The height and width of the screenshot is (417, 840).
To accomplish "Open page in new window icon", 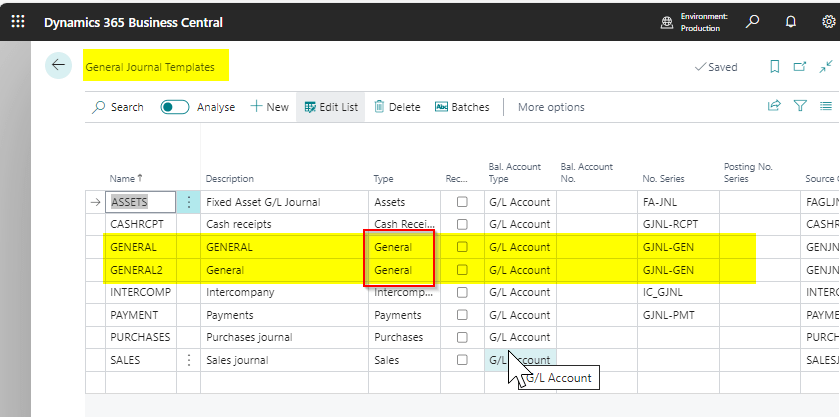I will (x=799, y=67).
